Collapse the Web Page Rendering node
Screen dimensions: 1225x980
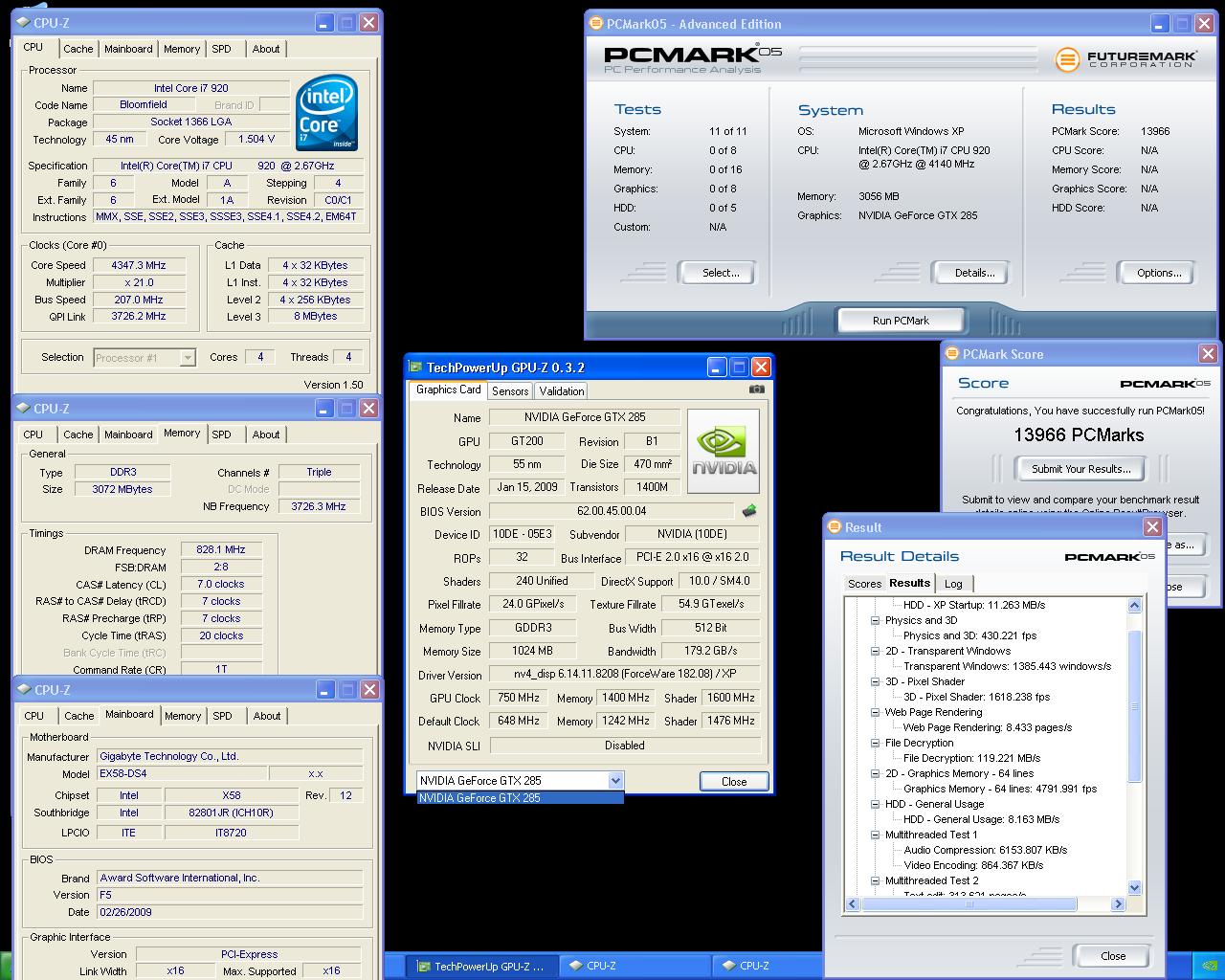(875, 712)
